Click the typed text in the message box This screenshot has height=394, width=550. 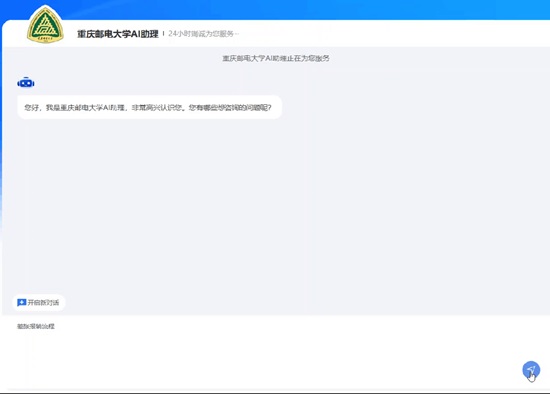(36, 326)
